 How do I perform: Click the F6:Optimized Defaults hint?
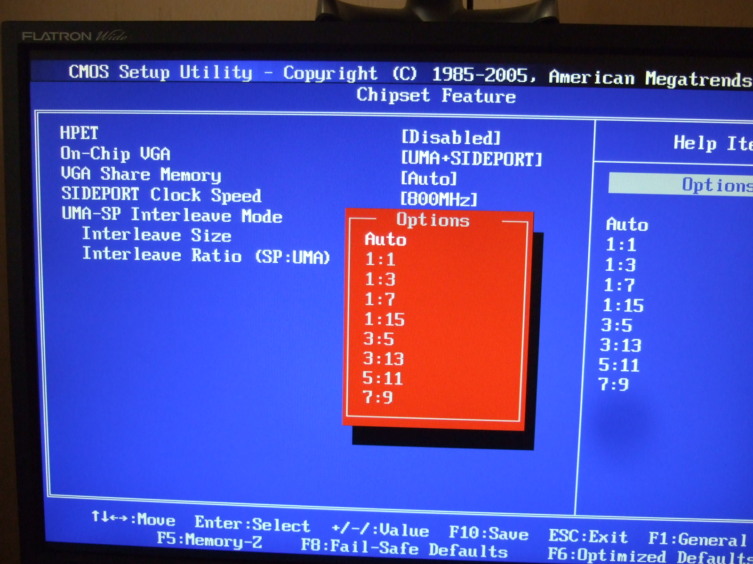650,555
